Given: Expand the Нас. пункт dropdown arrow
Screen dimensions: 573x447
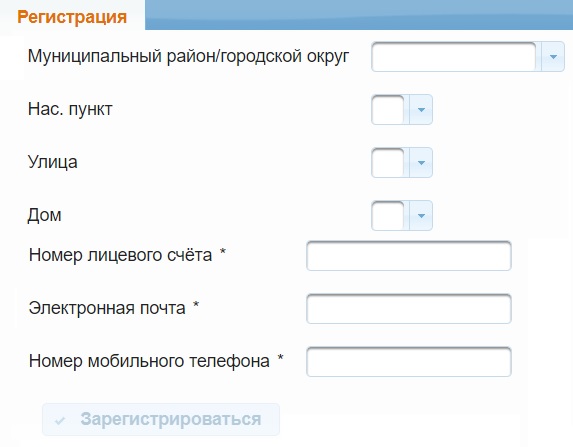Looking at the screenshot, I should click(421, 110).
